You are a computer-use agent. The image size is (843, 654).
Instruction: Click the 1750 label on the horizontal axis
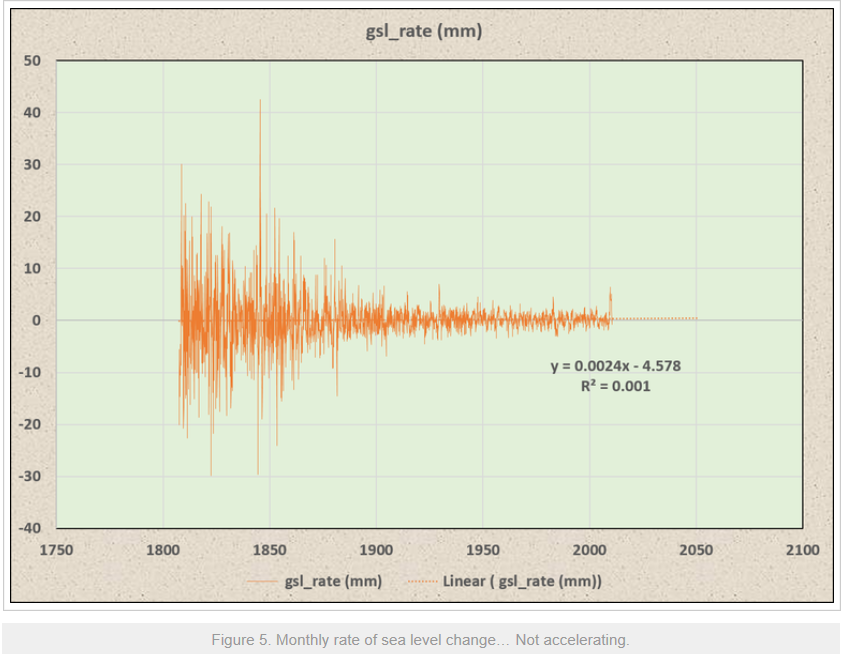click(x=56, y=550)
